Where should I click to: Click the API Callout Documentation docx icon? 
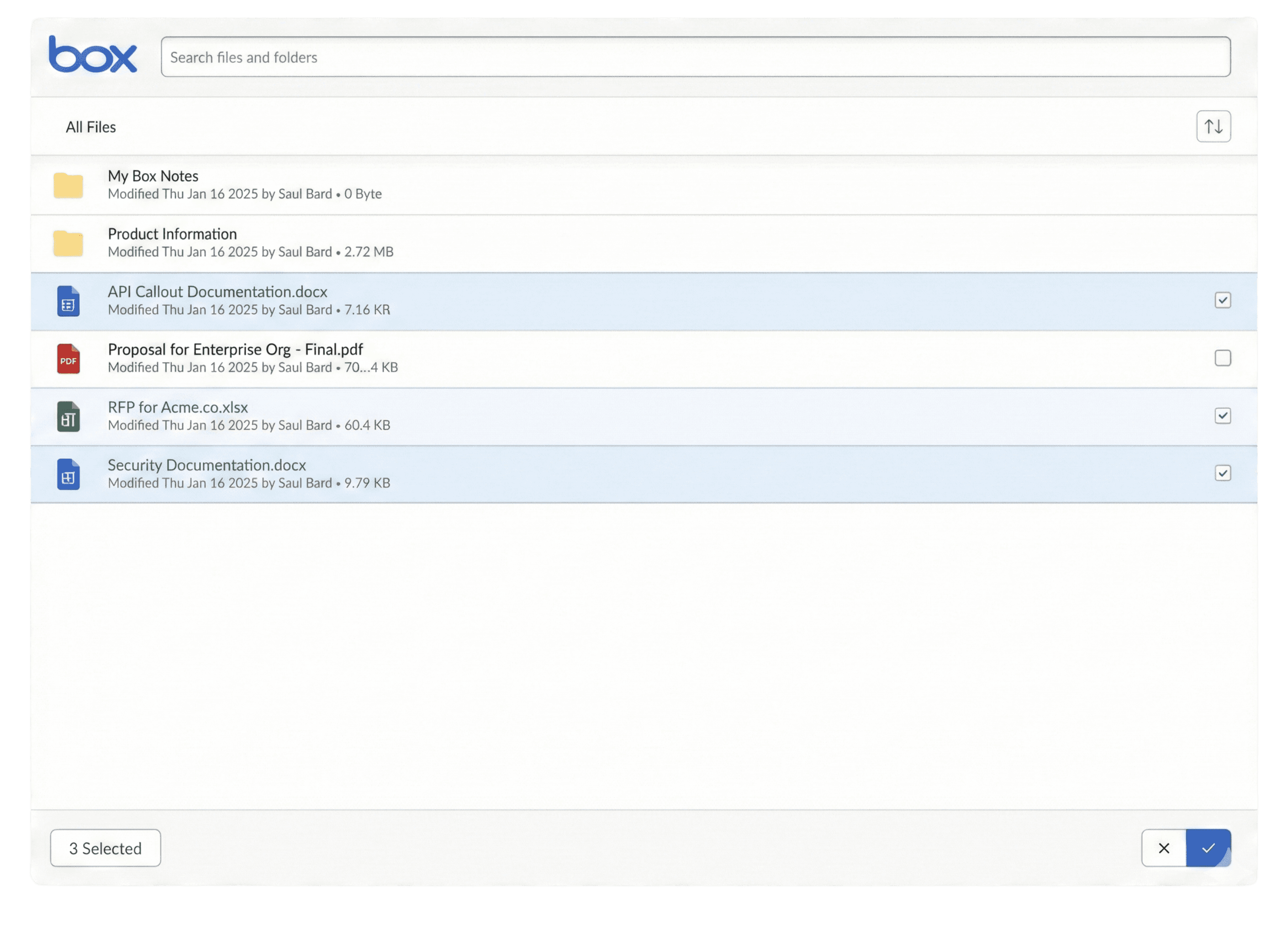68,301
